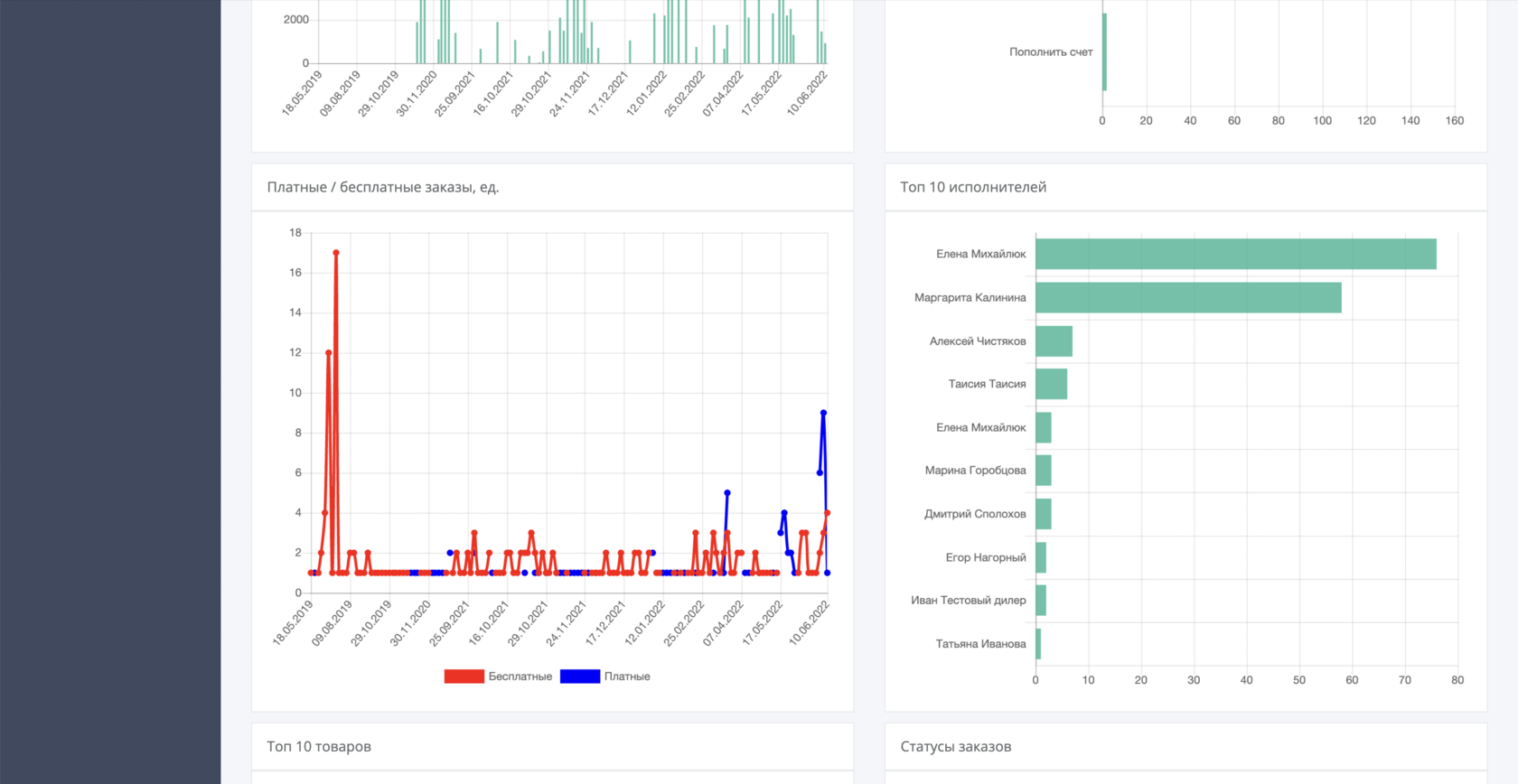Select the Марина Горобцова bar
1518x784 pixels.
click(x=1043, y=471)
